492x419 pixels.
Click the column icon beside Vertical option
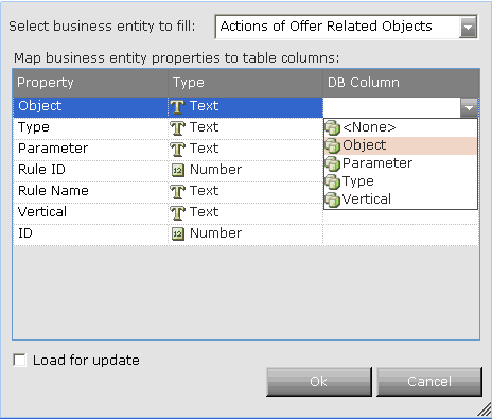pos(332,200)
